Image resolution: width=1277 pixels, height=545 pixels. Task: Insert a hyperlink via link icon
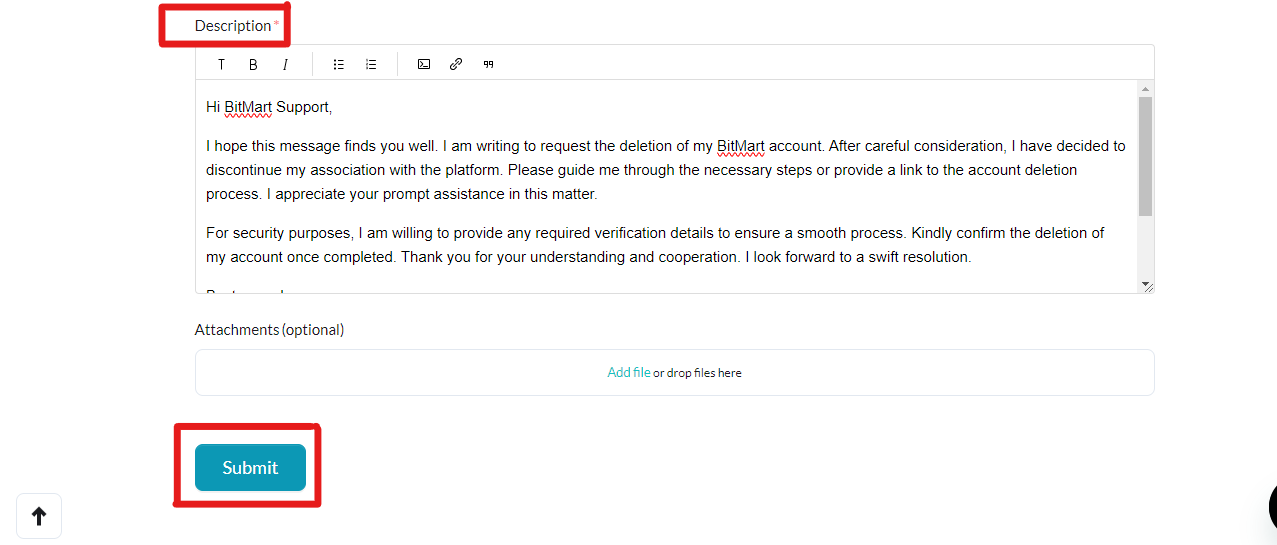pos(456,64)
